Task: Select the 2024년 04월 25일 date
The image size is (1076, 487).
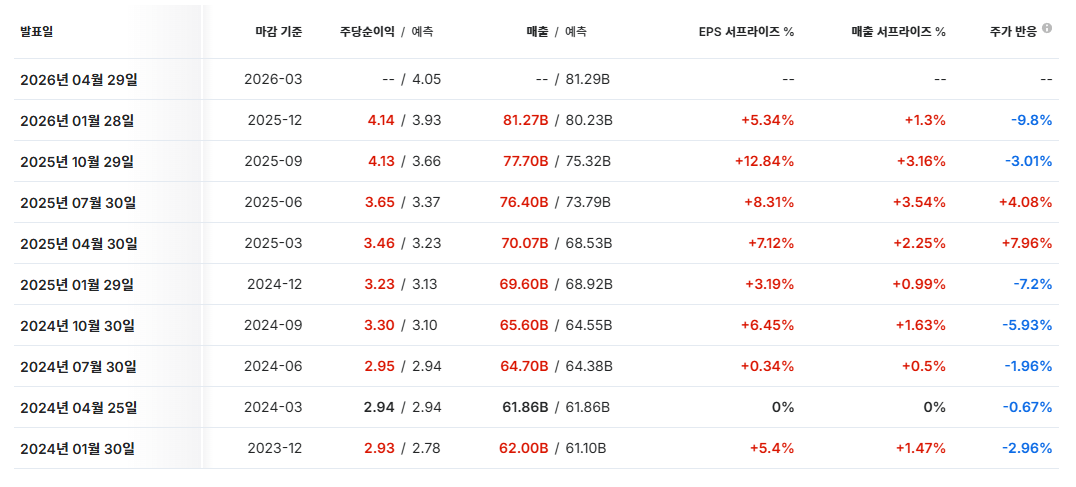Action: 78,407
